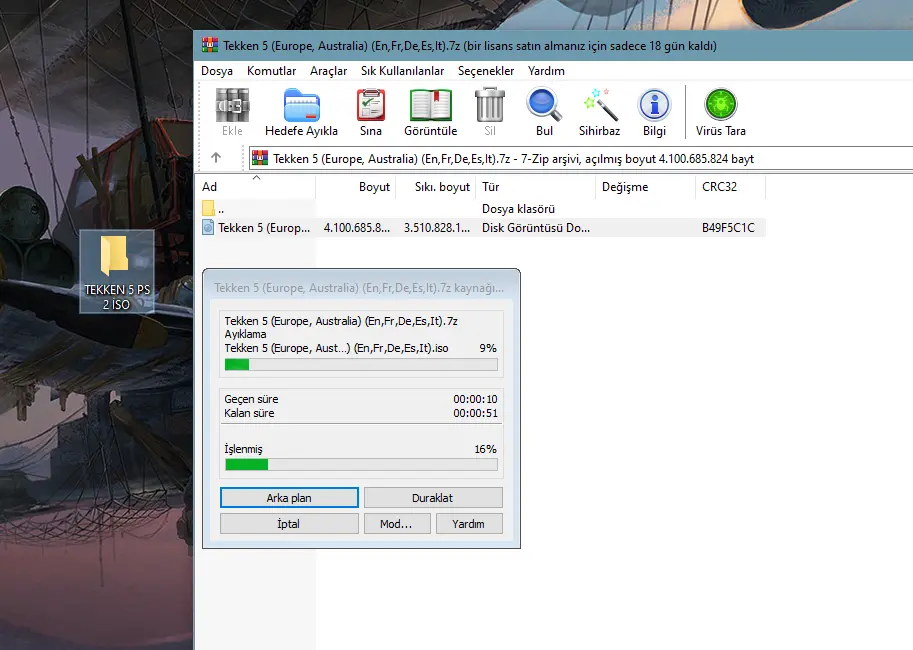Image resolution: width=913 pixels, height=650 pixels.
Task: Click the Kalan süre value 00:00:51
Action: 475,413
